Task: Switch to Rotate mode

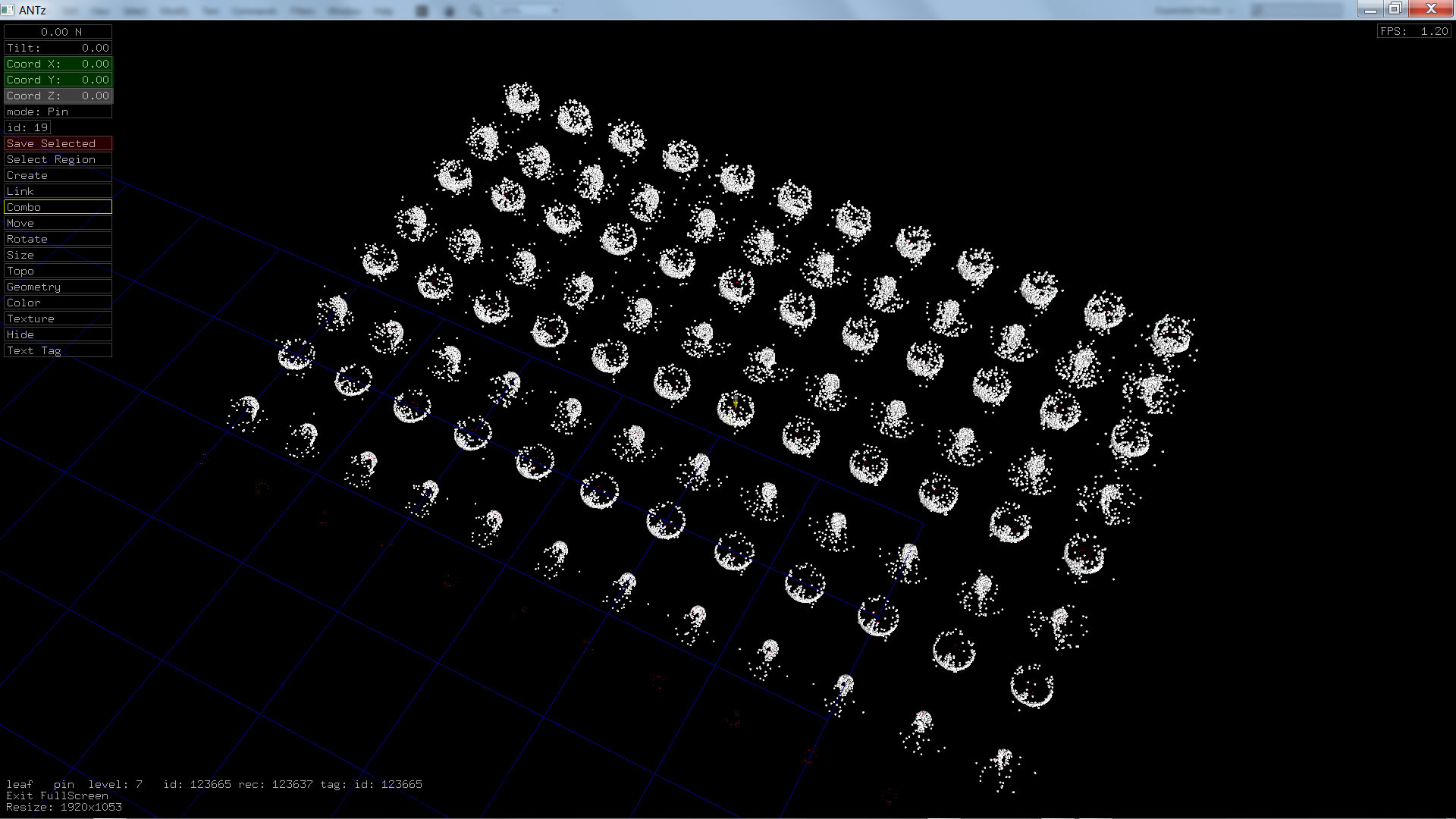Action: point(58,239)
